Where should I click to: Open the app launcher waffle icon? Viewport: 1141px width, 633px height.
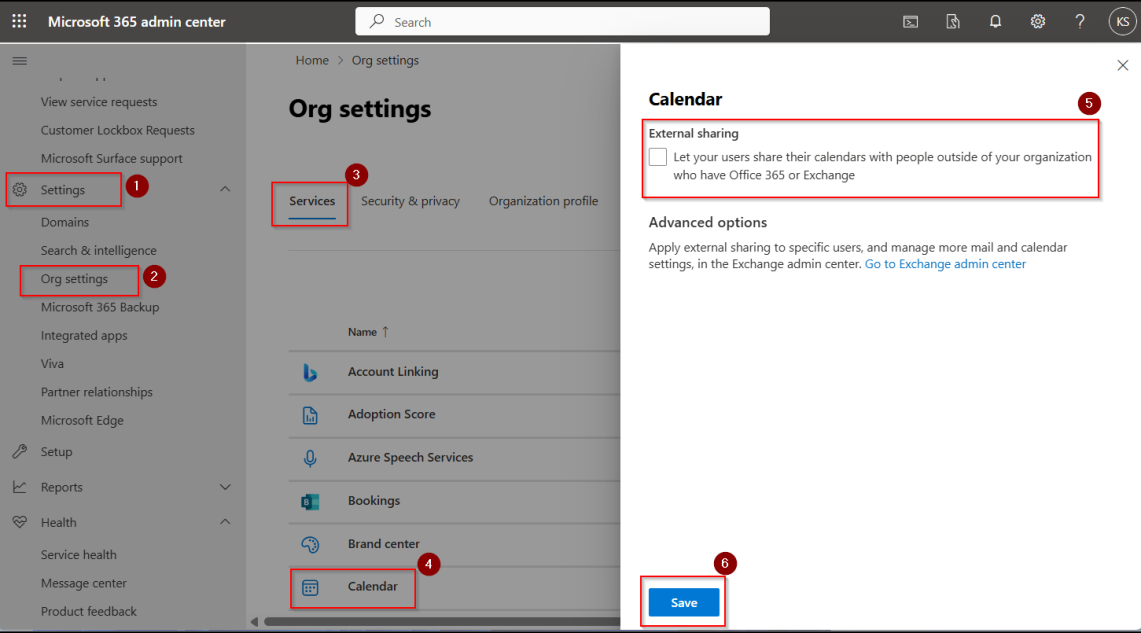[x=20, y=22]
